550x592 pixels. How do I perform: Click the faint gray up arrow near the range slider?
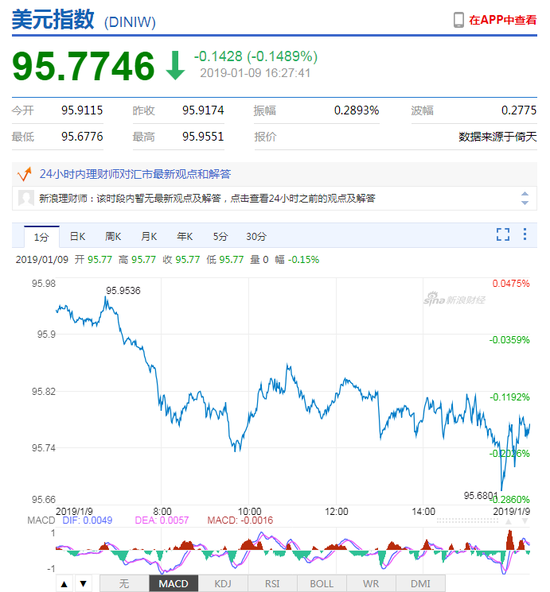coord(508,521)
